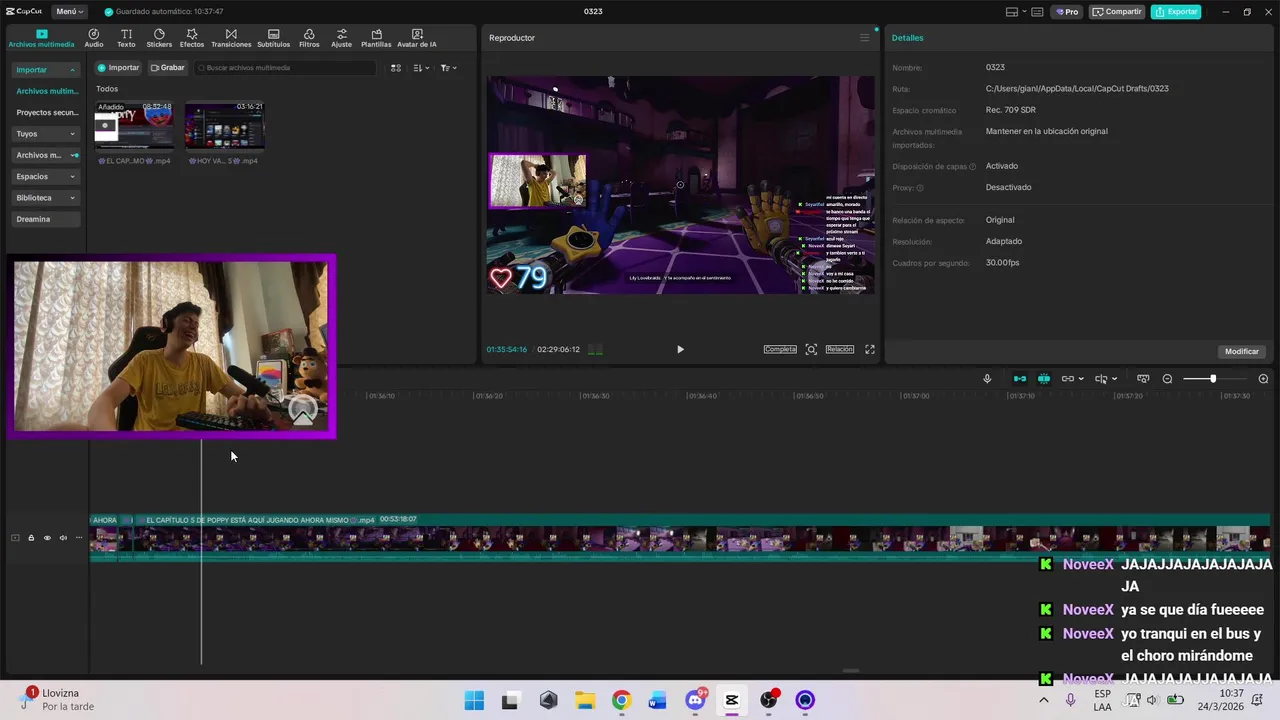Click the Grabar button
The image size is (1280, 720).
(x=168, y=68)
